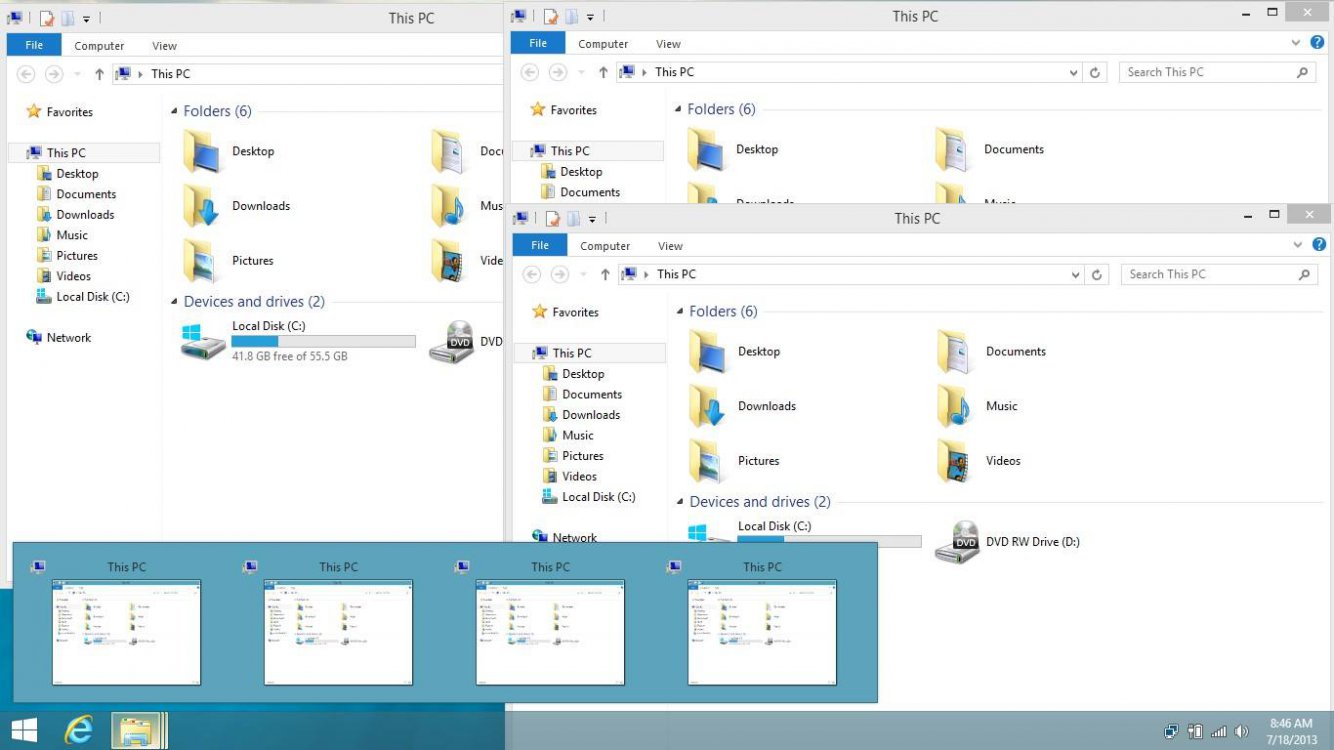Open the Documents folder in the top-right window
The height and width of the screenshot is (750, 1334).
[x=990, y=150]
